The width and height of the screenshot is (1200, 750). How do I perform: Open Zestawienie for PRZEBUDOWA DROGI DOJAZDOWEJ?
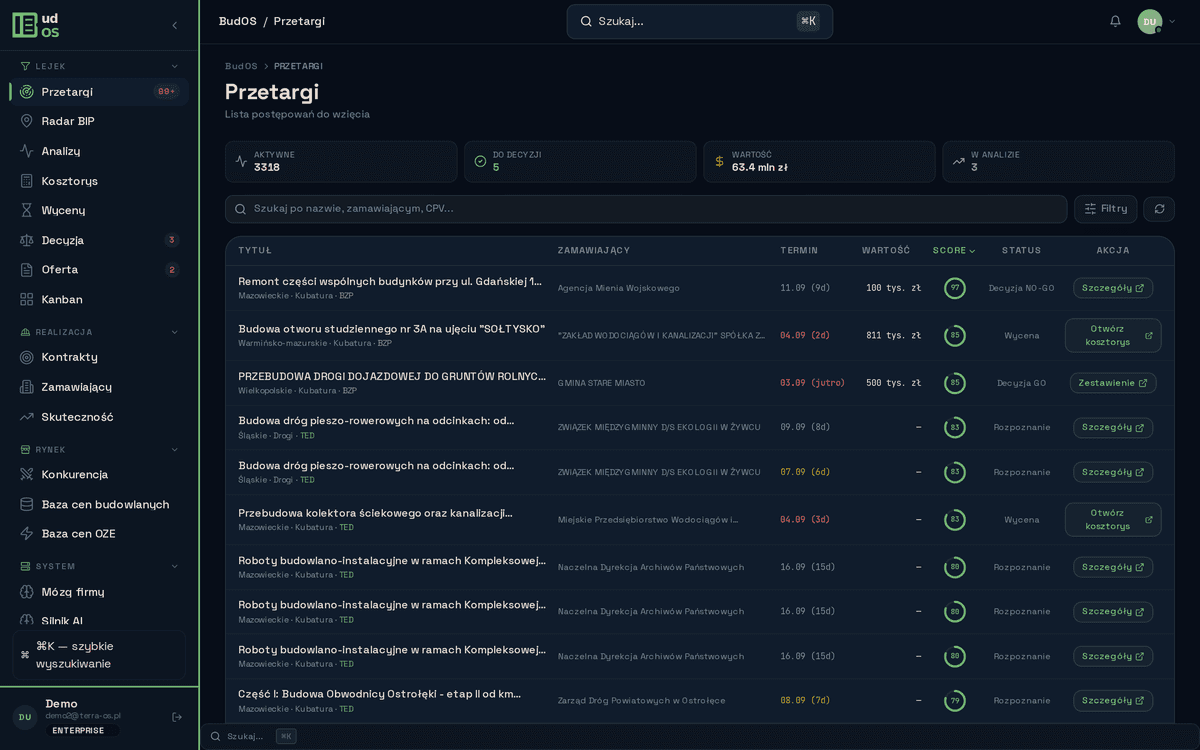[x=1113, y=383]
